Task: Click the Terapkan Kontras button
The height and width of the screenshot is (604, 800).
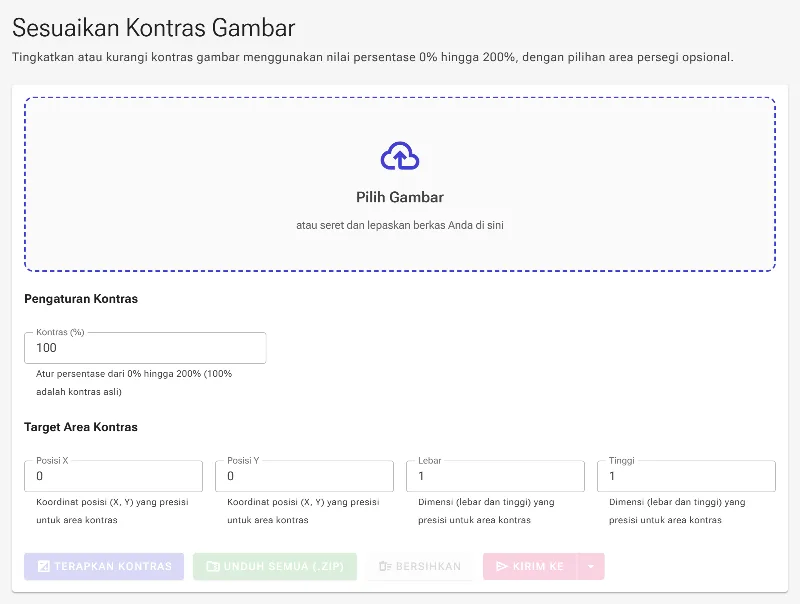Action: 104,566
